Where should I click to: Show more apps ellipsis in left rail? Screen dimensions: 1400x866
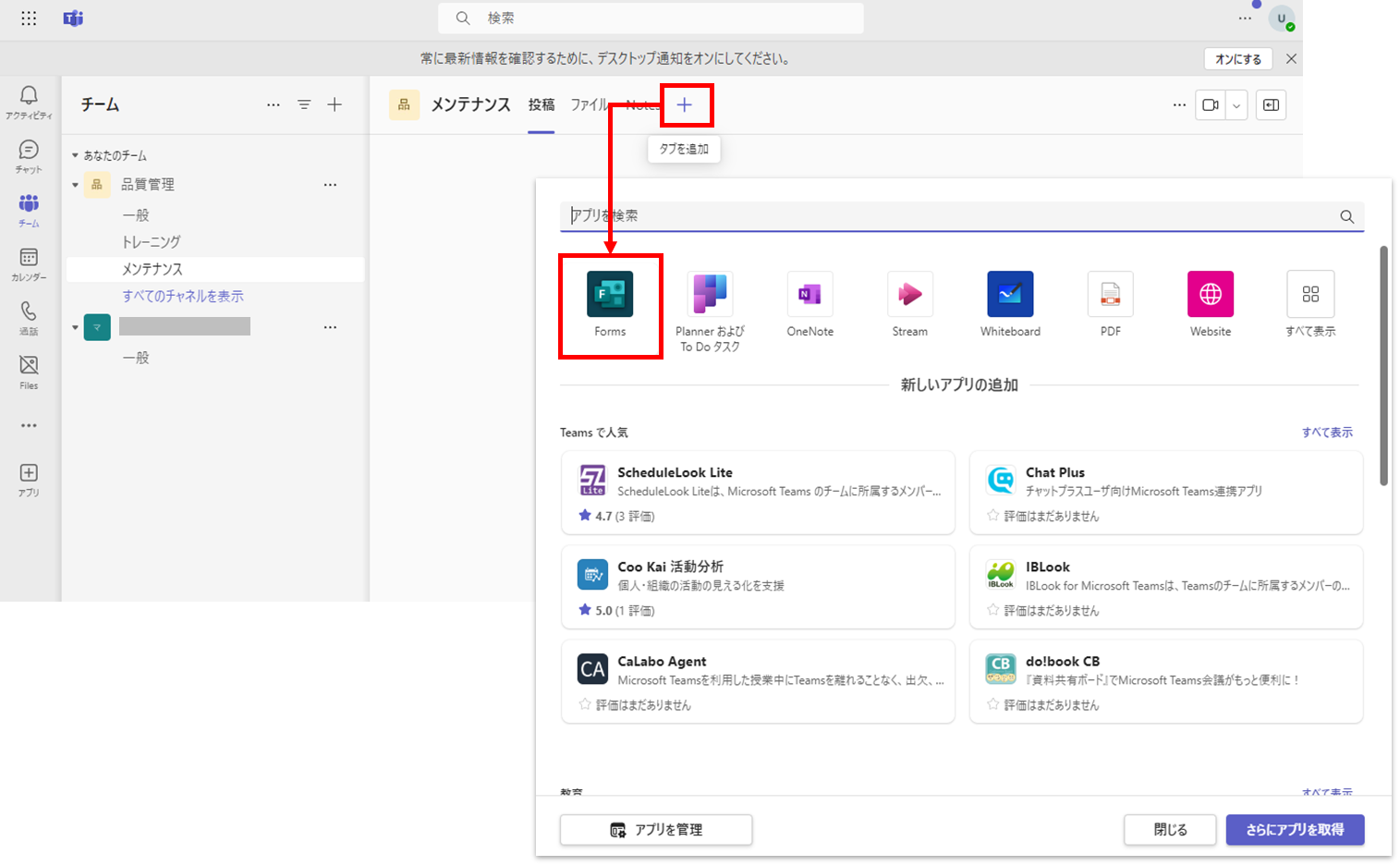tap(29, 426)
